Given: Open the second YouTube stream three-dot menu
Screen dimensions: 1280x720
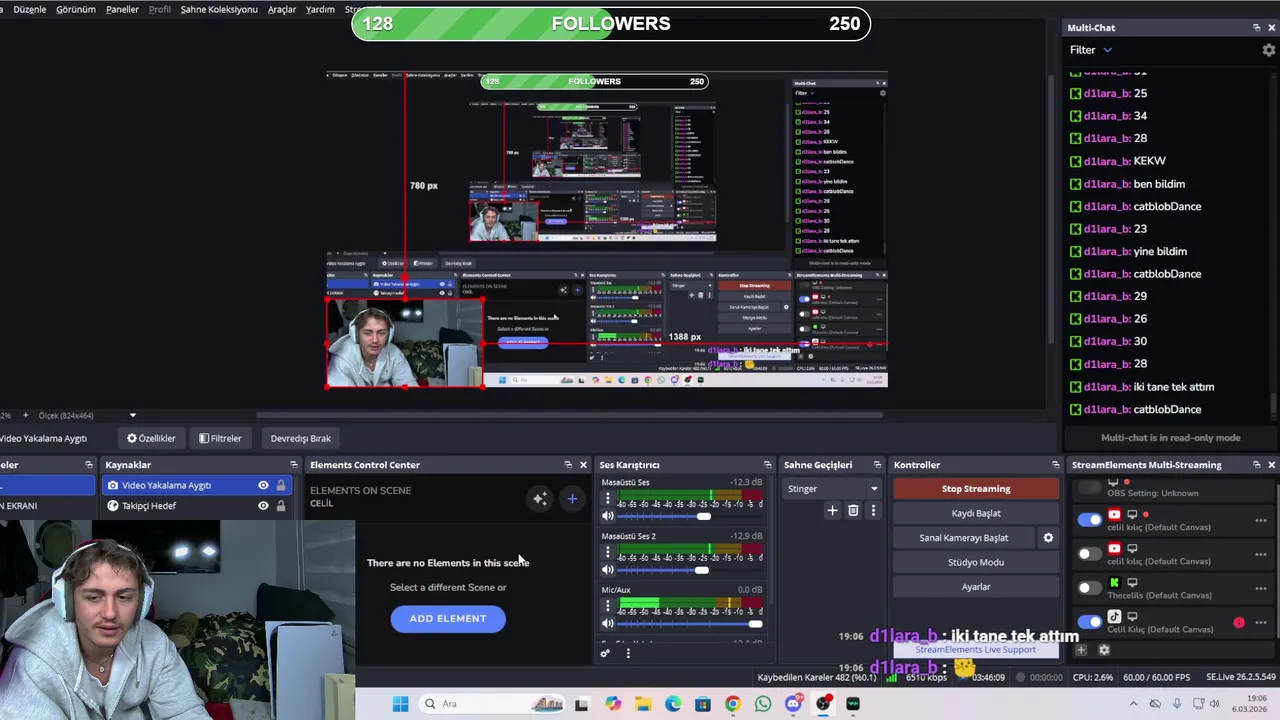Looking at the screenshot, I should (1260, 554).
